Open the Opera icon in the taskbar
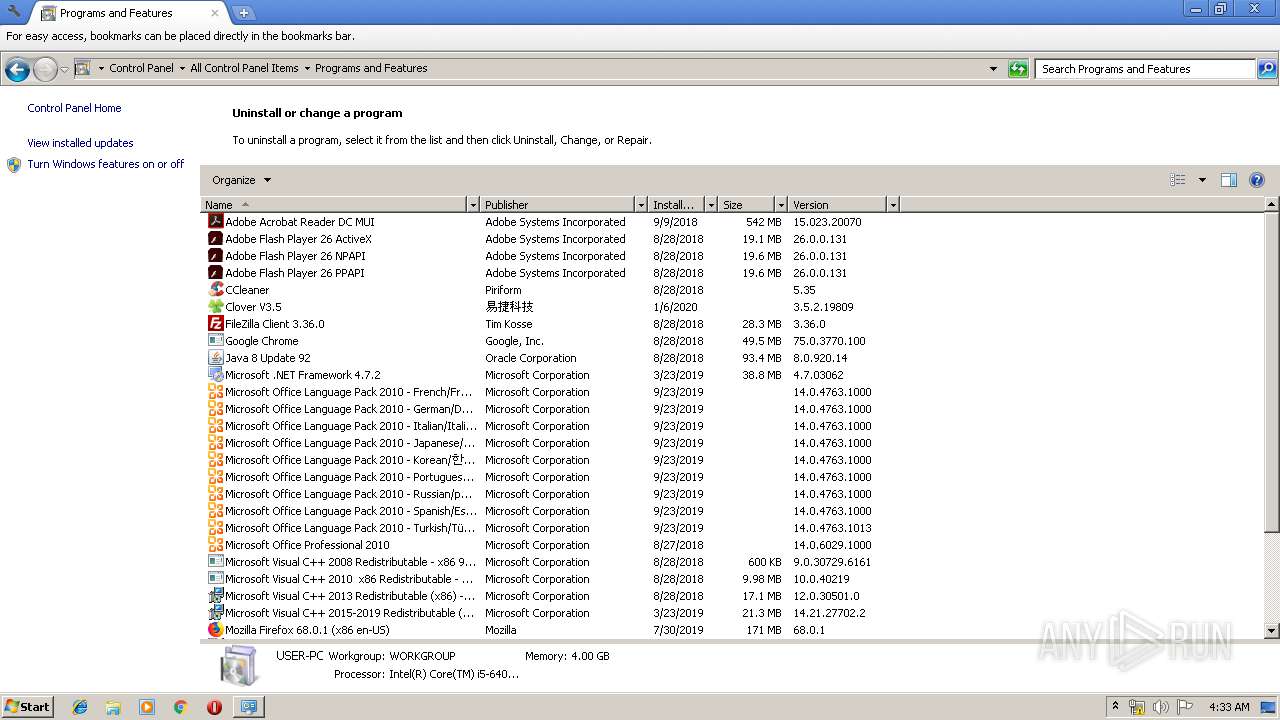The width and height of the screenshot is (1280, 720). tap(214, 707)
